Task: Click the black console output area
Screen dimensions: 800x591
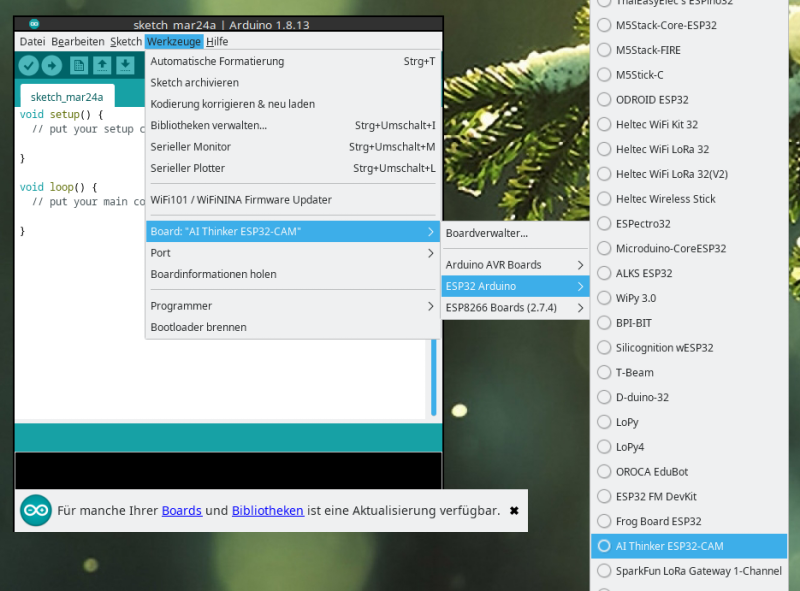Action: coord(228,471)
